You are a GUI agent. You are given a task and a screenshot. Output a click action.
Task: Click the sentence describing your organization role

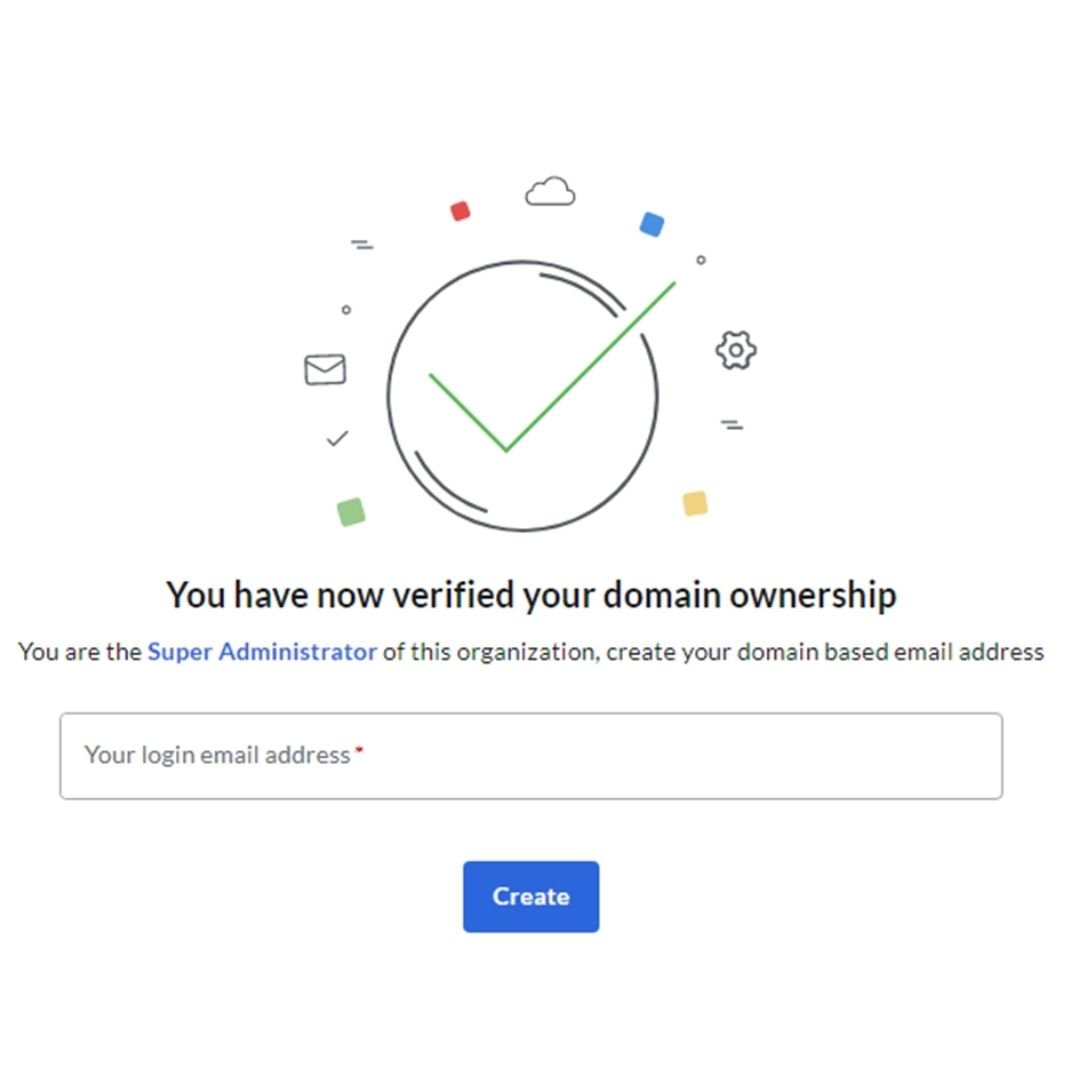click(531, 651)
